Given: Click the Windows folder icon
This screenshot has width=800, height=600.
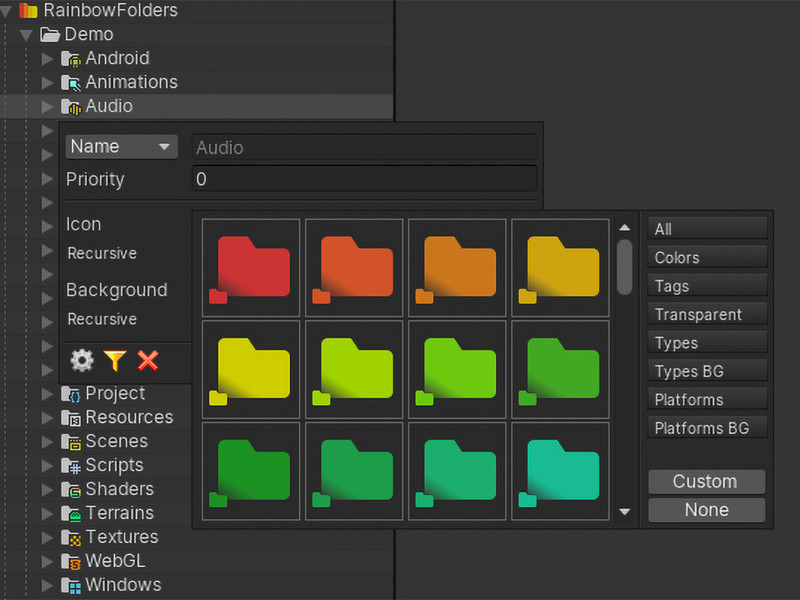Looking at the screenshot, I should (x=70, y=586).
